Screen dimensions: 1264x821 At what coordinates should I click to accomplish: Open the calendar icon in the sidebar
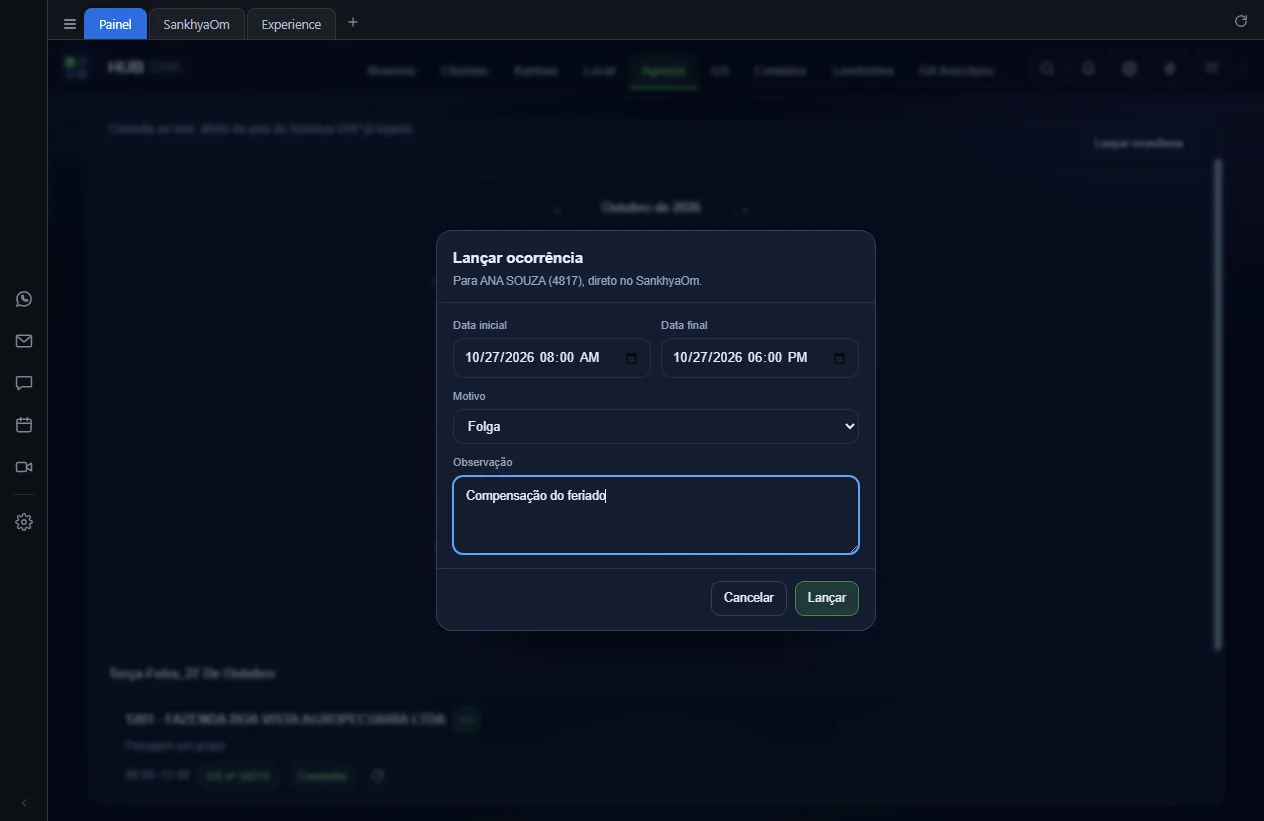24,425
